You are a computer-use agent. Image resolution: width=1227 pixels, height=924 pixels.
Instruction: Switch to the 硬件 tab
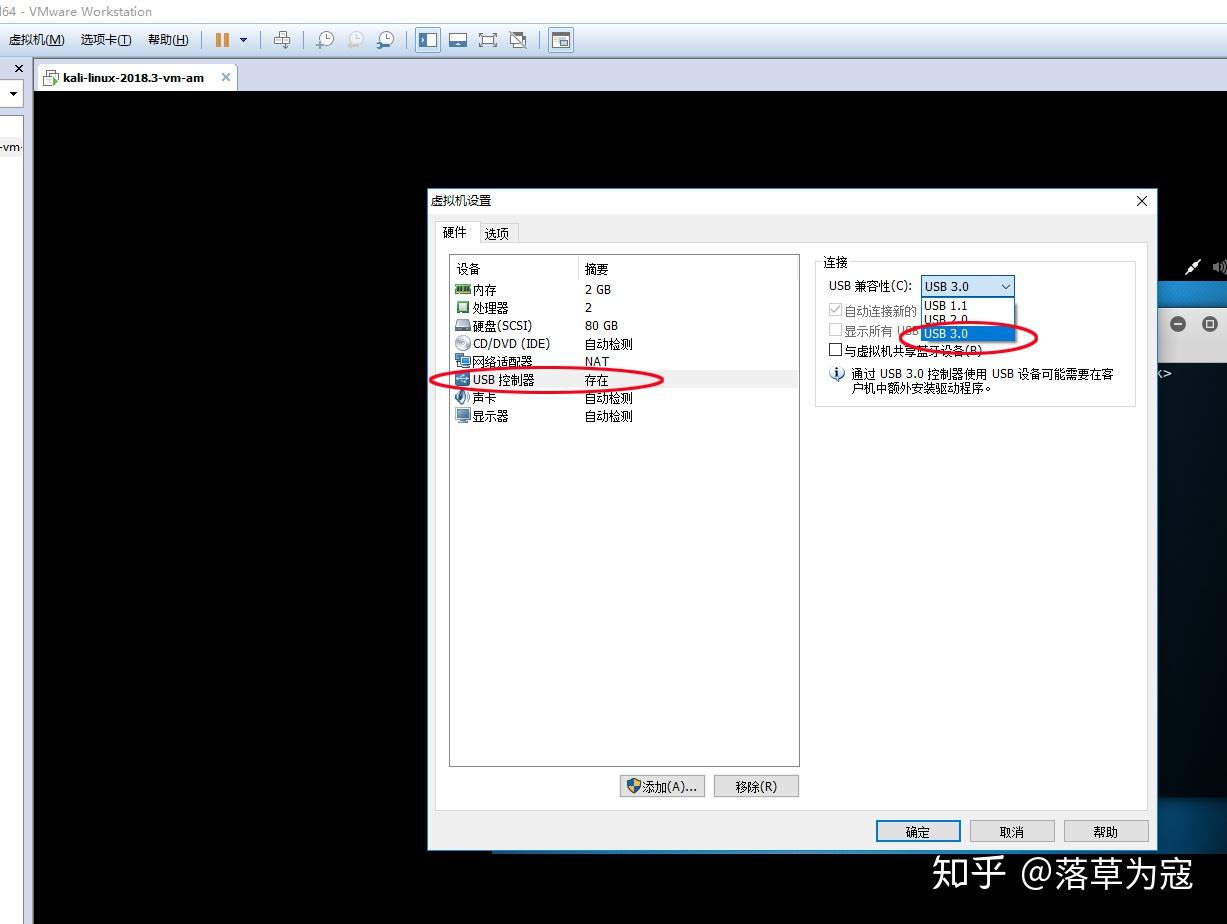[455, 232]
